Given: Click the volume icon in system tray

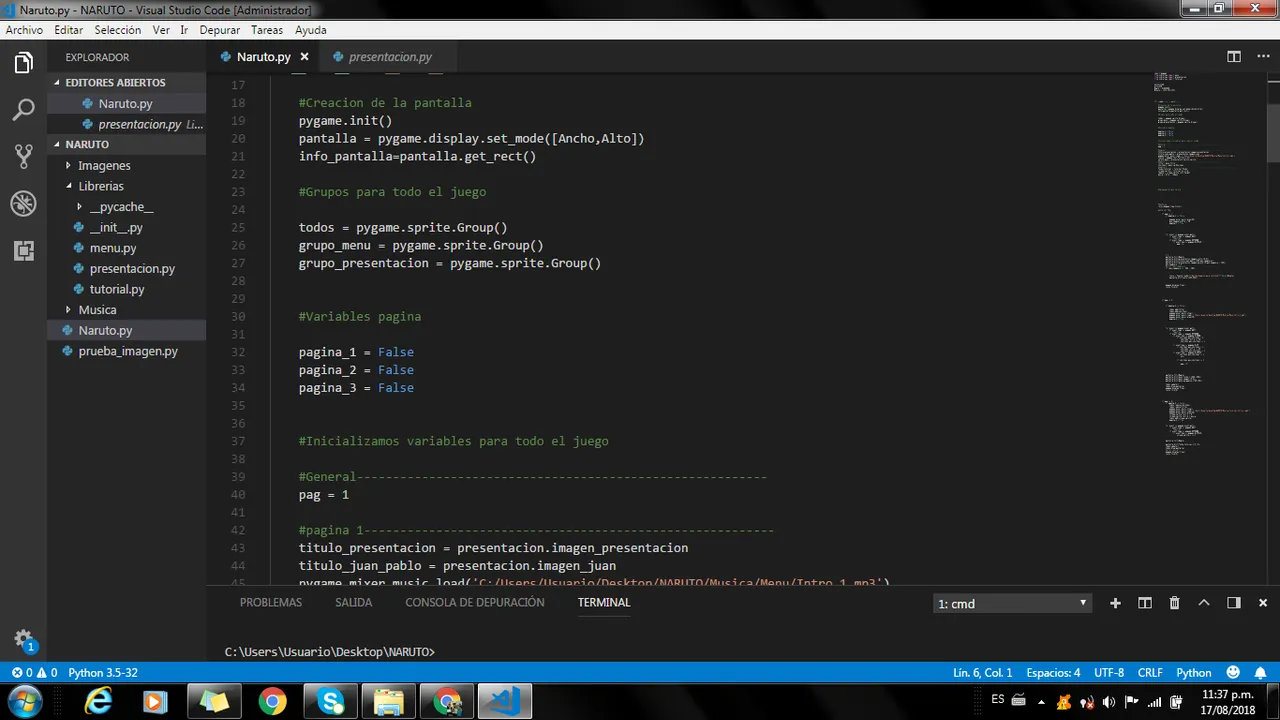Looking at the screenshot, I should [x=1108, y=702].
